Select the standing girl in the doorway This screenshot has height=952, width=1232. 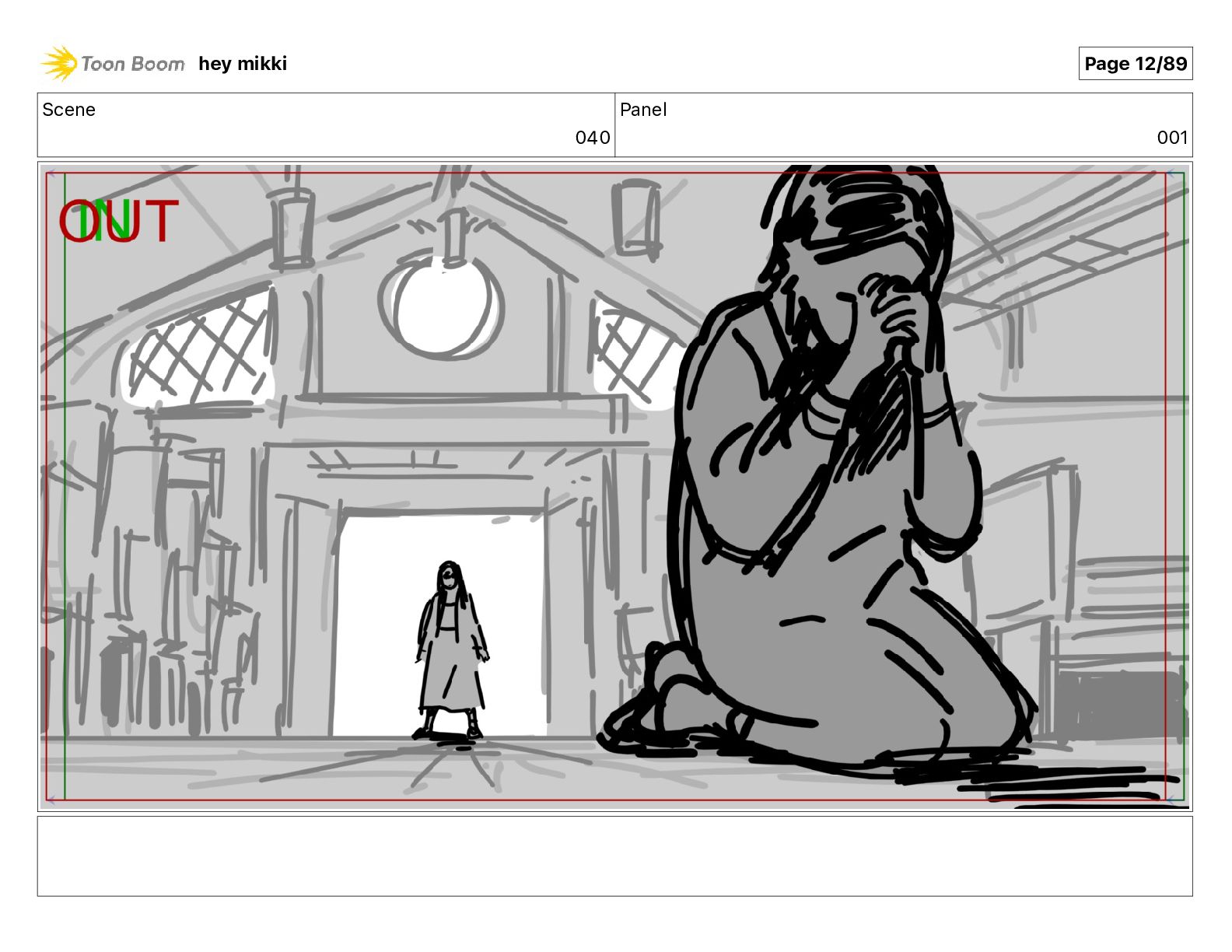[x=452, y=649]
